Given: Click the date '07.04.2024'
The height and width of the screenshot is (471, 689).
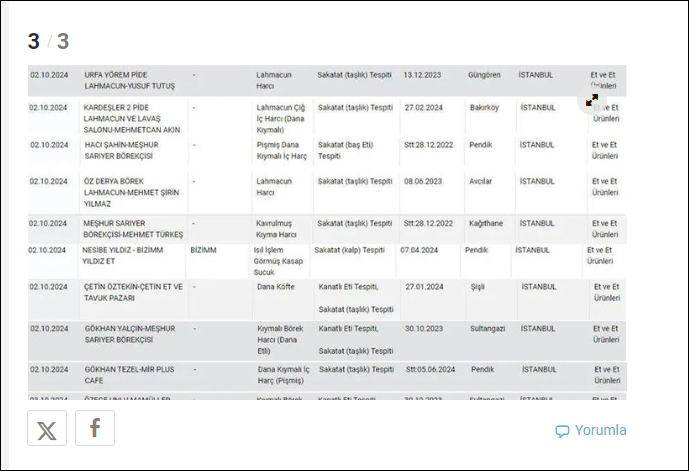Looking at the screenshot, I should [419, 250].
